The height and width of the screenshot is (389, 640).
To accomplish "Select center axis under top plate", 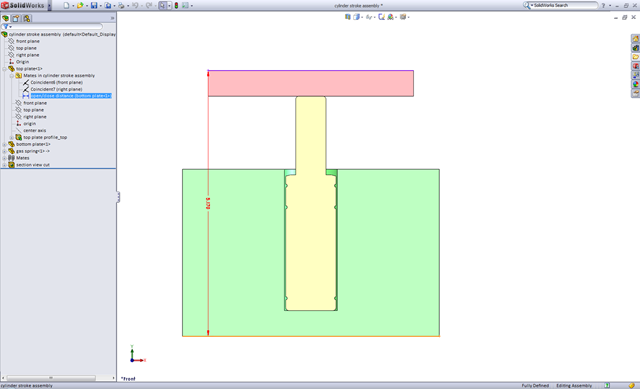I will click(35, 131).
